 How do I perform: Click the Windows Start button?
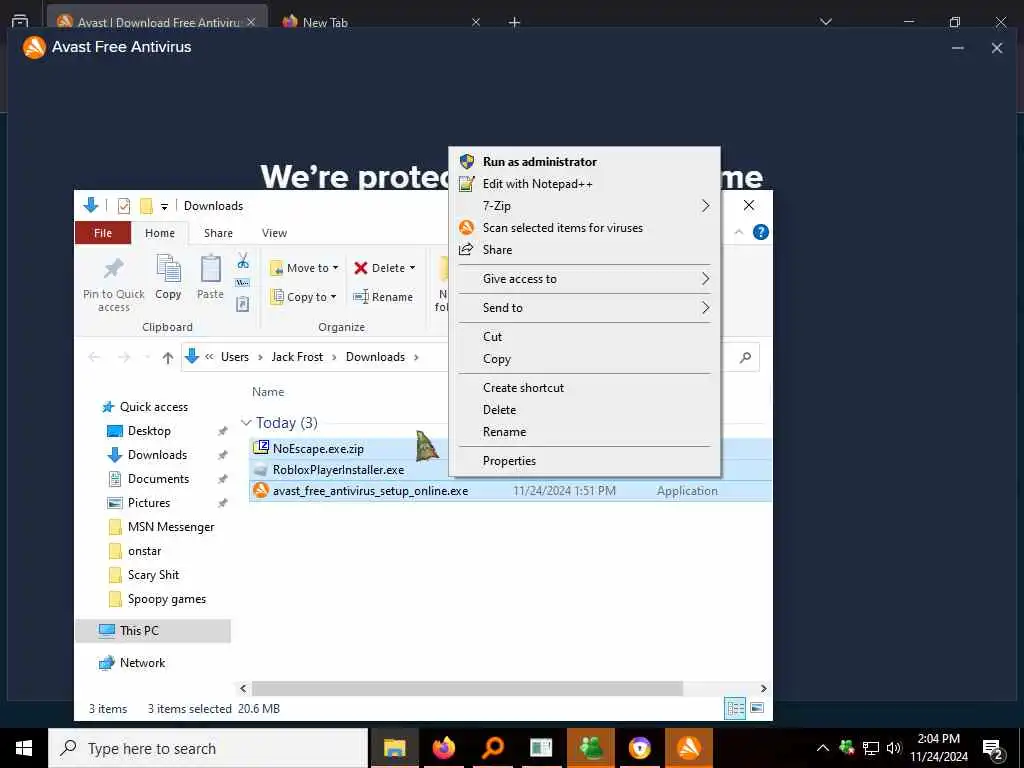(x=24, y=748)
